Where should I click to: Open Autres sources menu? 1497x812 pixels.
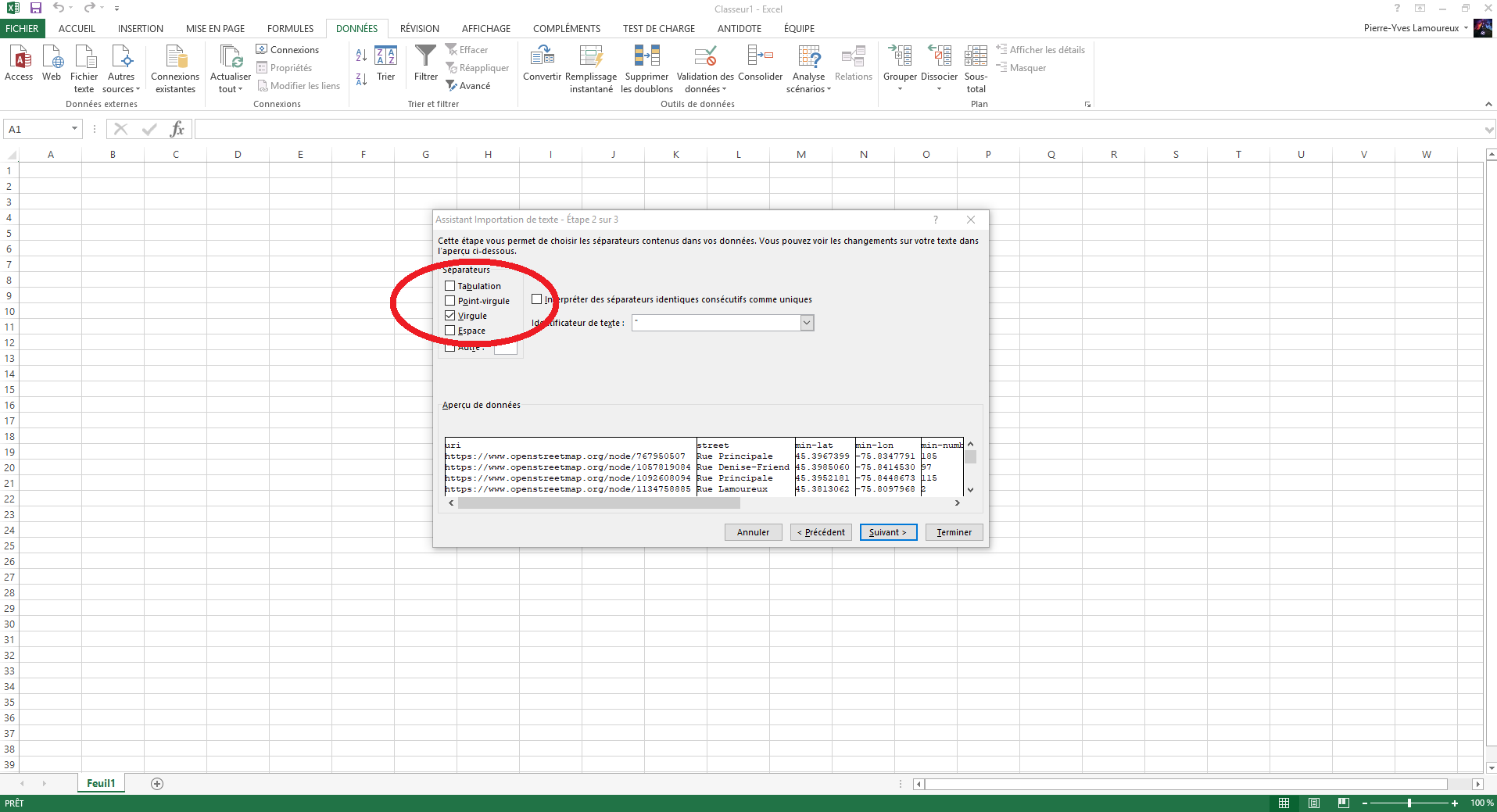pos(121,69)
